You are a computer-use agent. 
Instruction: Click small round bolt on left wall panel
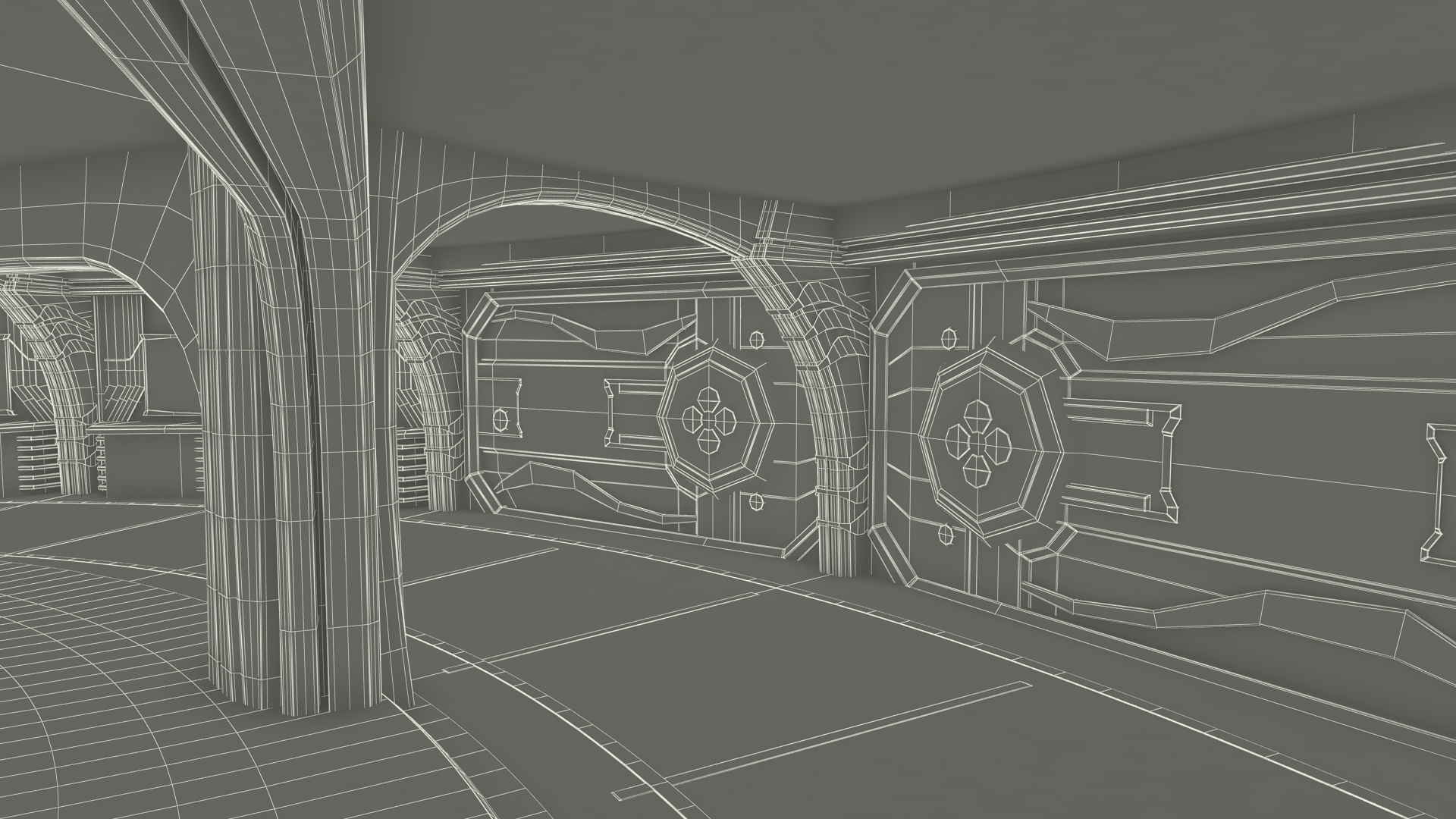coord(500,419)
